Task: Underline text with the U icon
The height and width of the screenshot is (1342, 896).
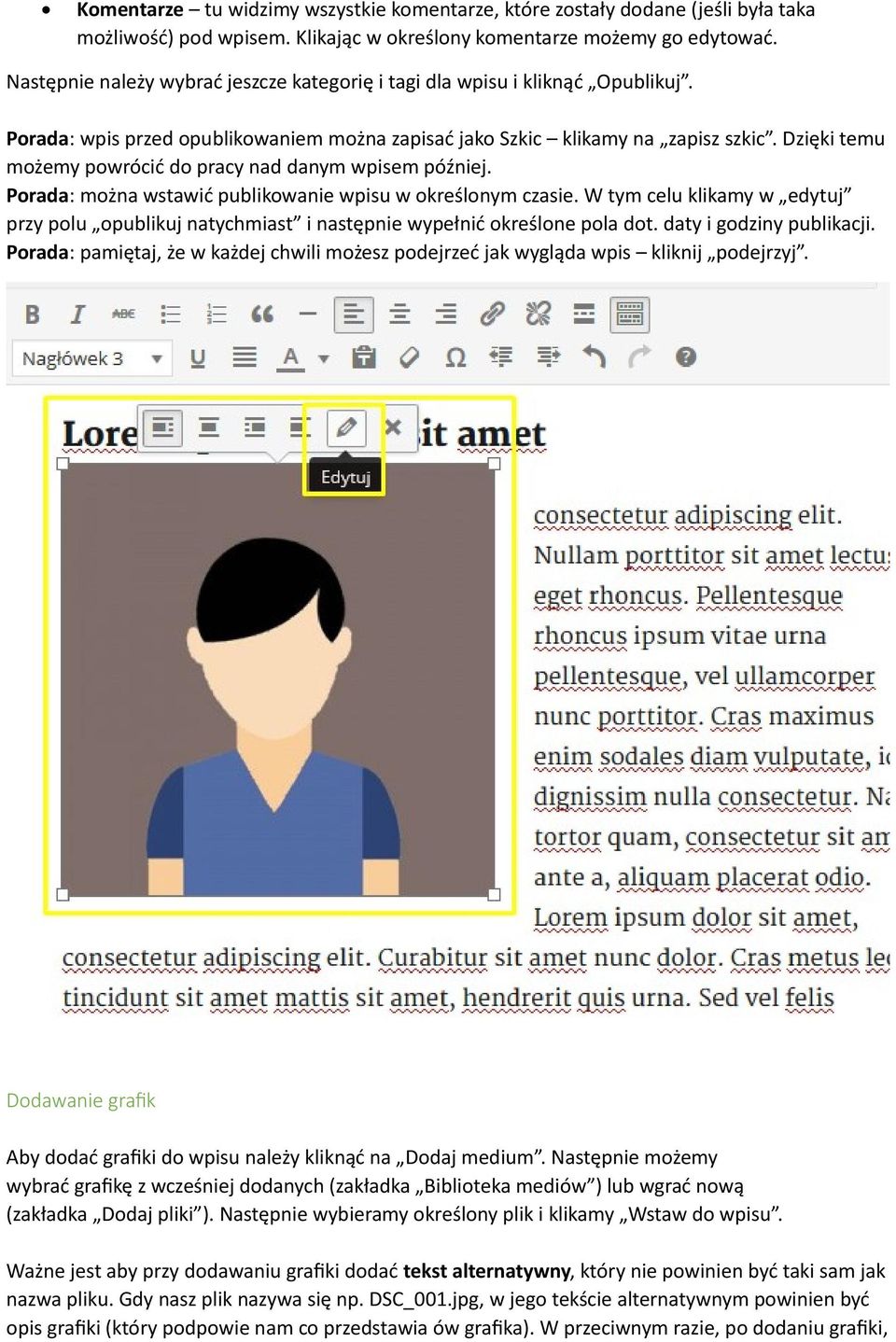Action: [x=198, y=358]
